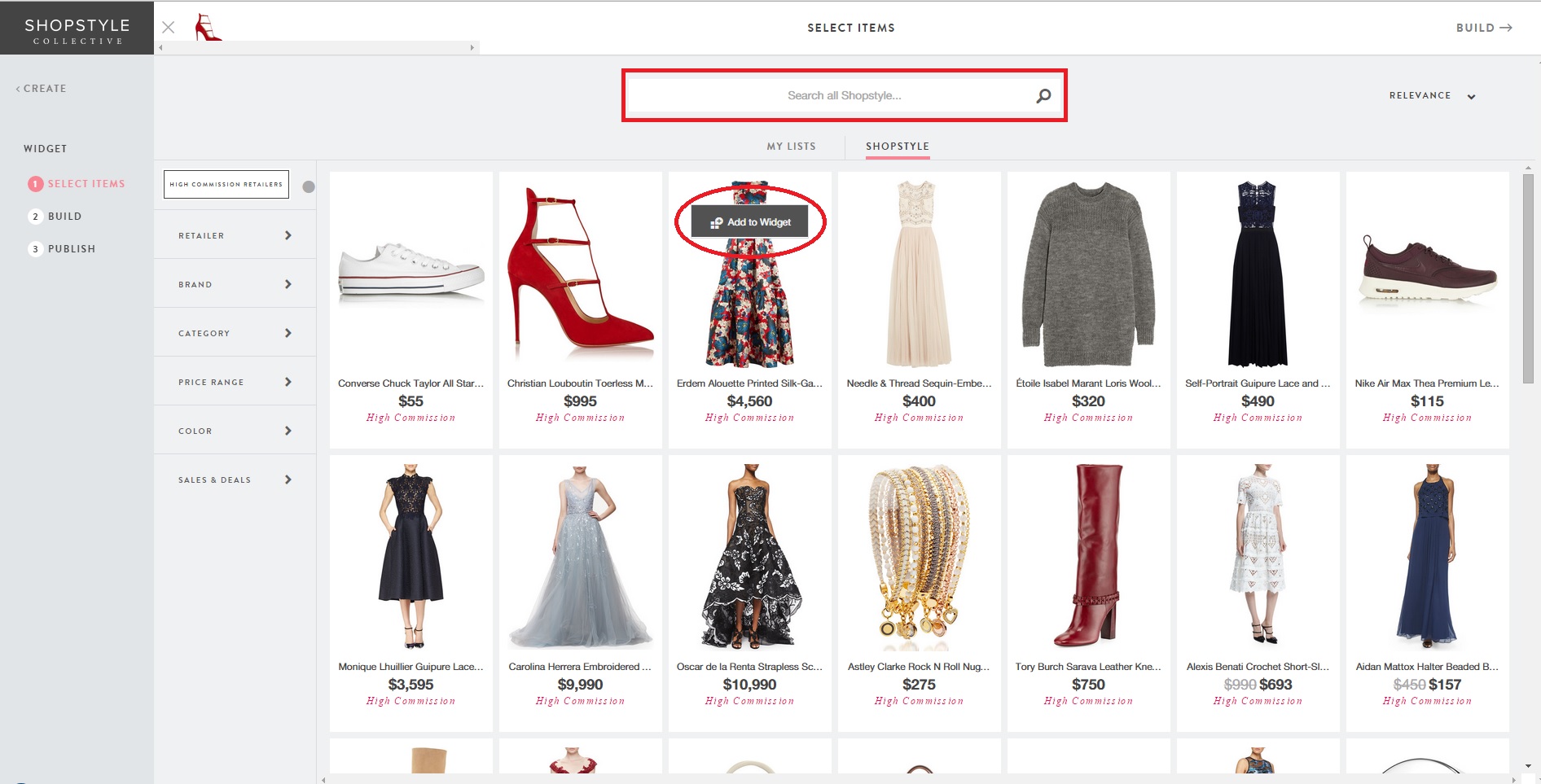Image resolution: width=1541 pixels, height=784 pixels.
Task: Switch to the My Lists tab
Action: pos(791,147)
